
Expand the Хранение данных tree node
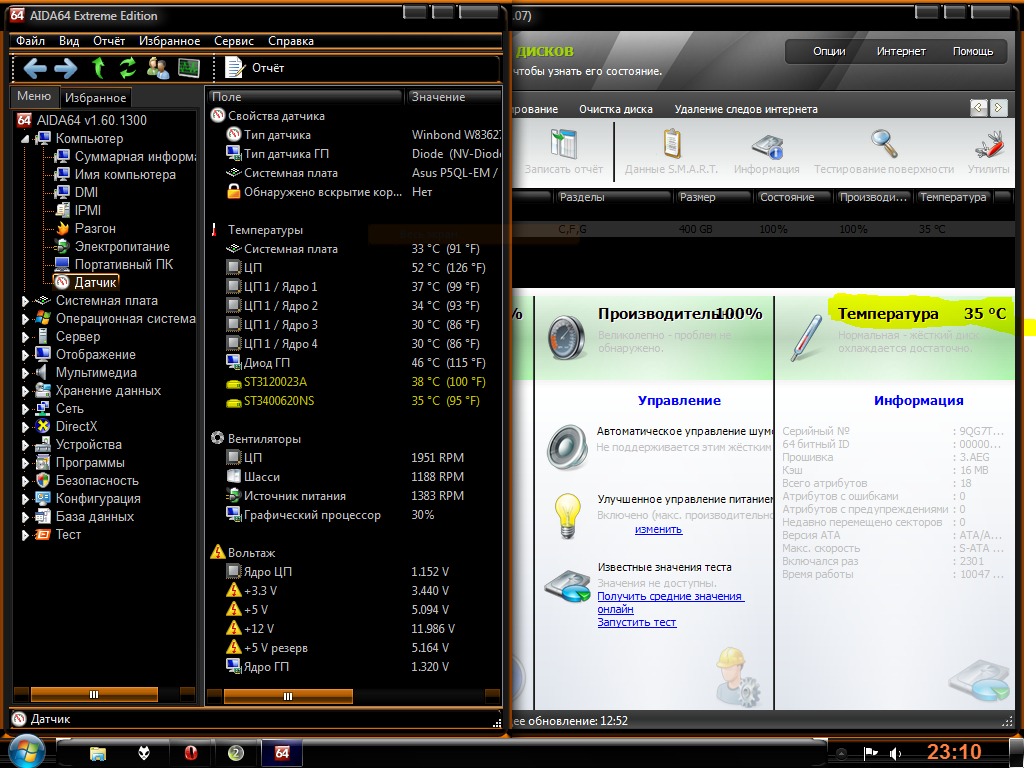25,391
